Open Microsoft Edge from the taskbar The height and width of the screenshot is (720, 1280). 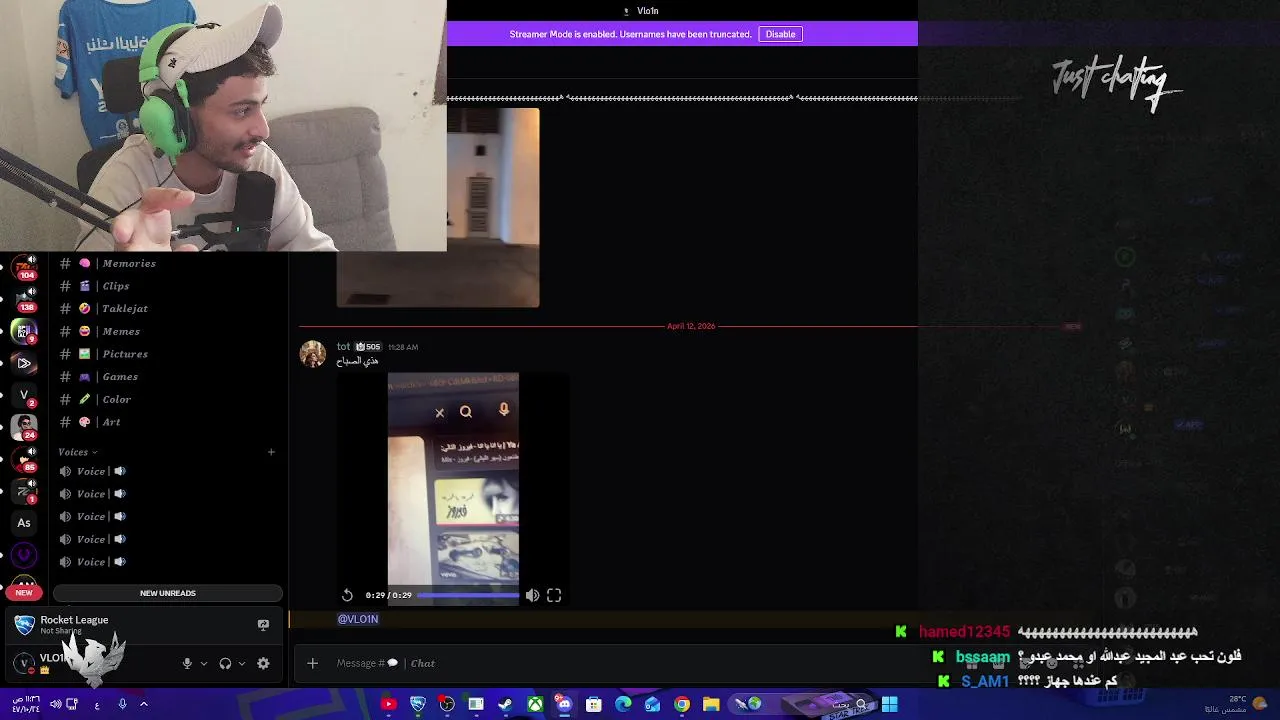pyautogui.click(x=623, y=704)
